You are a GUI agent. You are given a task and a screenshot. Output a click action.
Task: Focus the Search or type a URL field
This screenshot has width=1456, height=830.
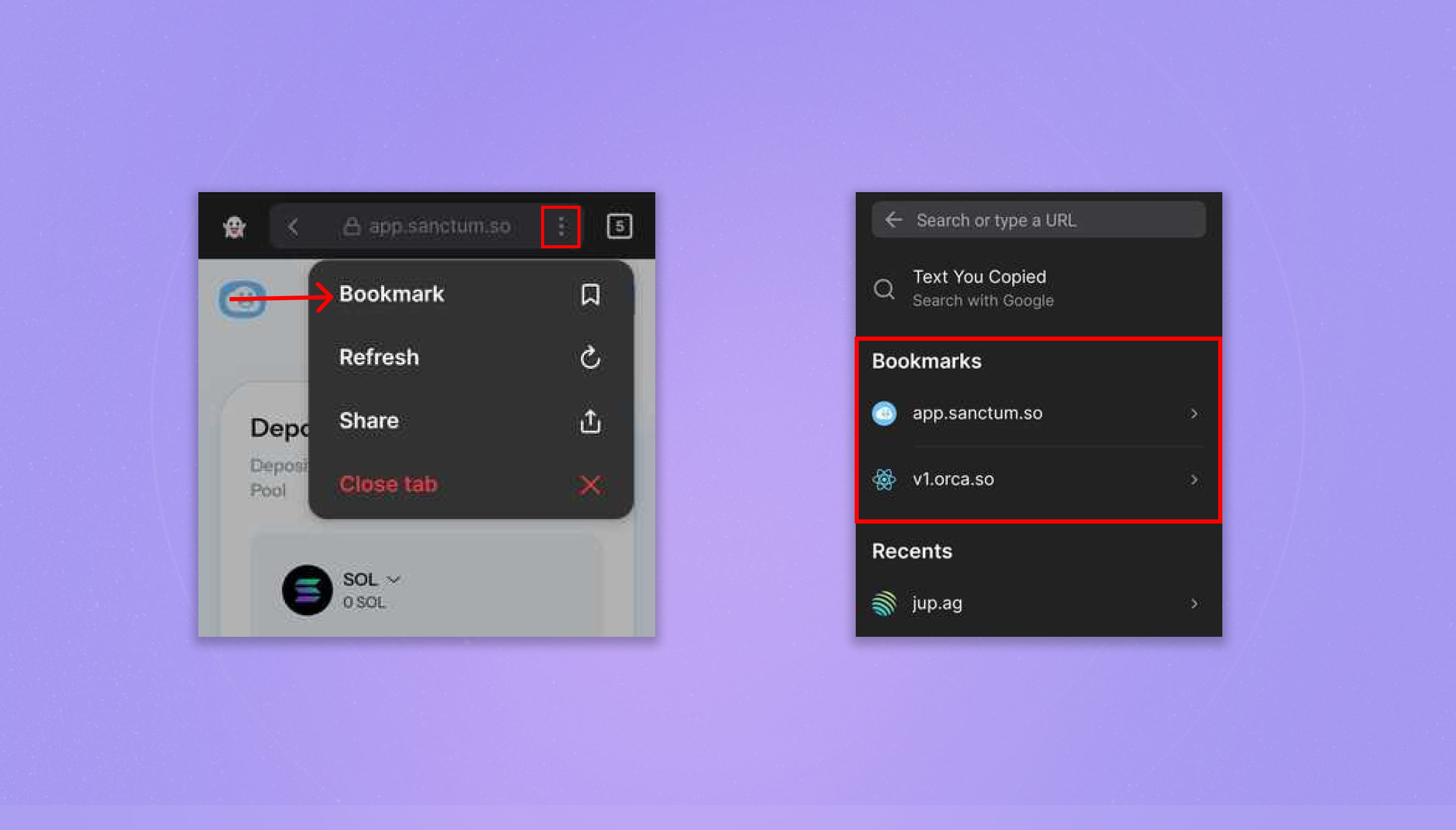coord(1039,220)
